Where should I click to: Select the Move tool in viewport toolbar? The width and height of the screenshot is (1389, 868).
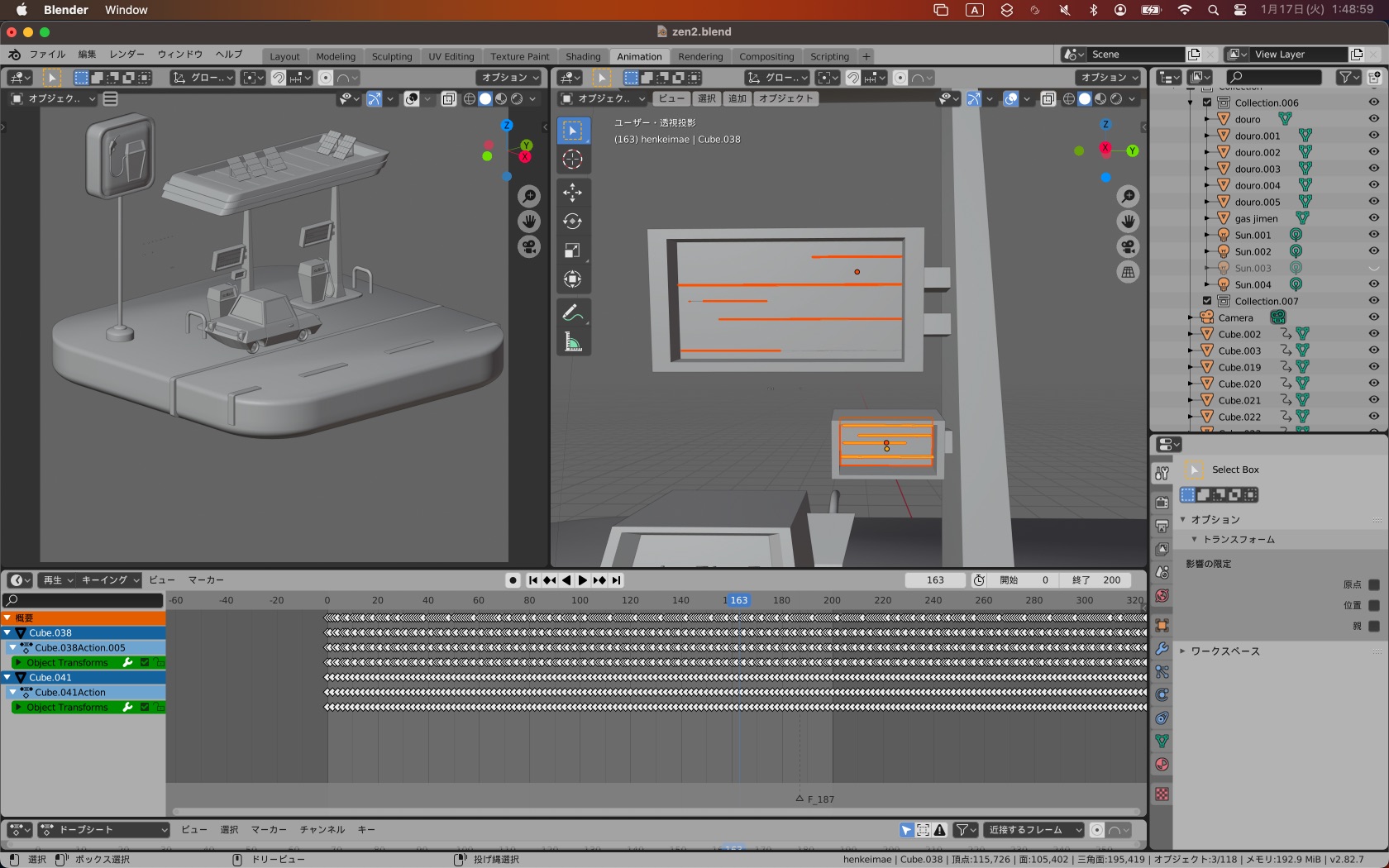click(x=572, y=193)
